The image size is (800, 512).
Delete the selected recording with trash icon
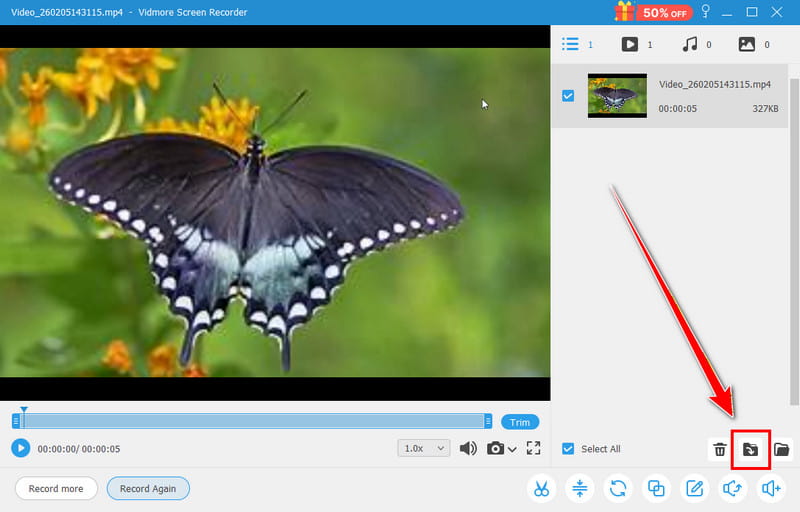(x=719, y=450)
